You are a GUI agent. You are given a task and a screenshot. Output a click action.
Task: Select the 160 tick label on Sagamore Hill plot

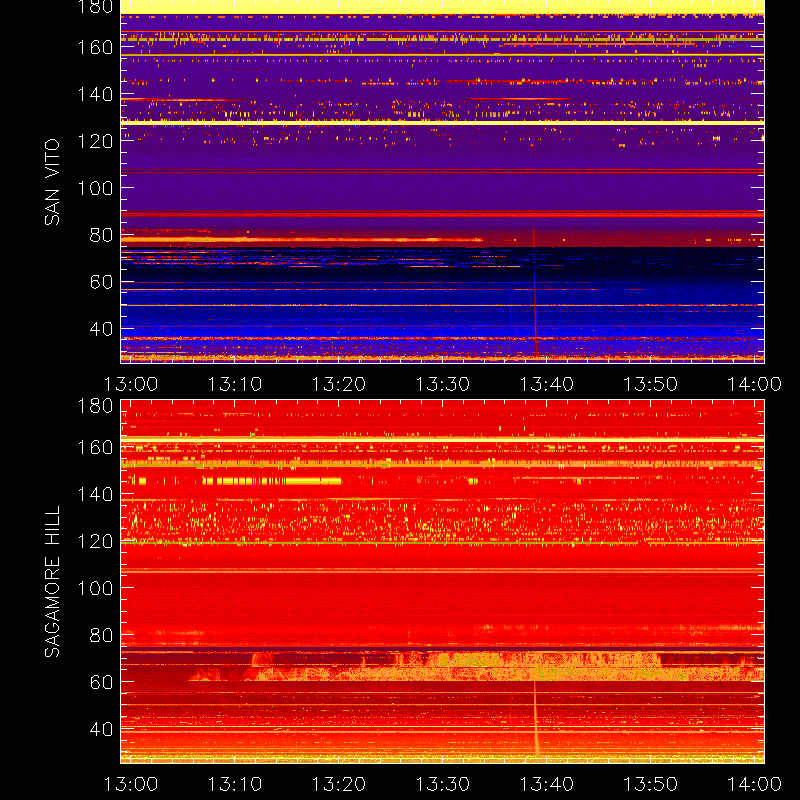pos(95,448)
